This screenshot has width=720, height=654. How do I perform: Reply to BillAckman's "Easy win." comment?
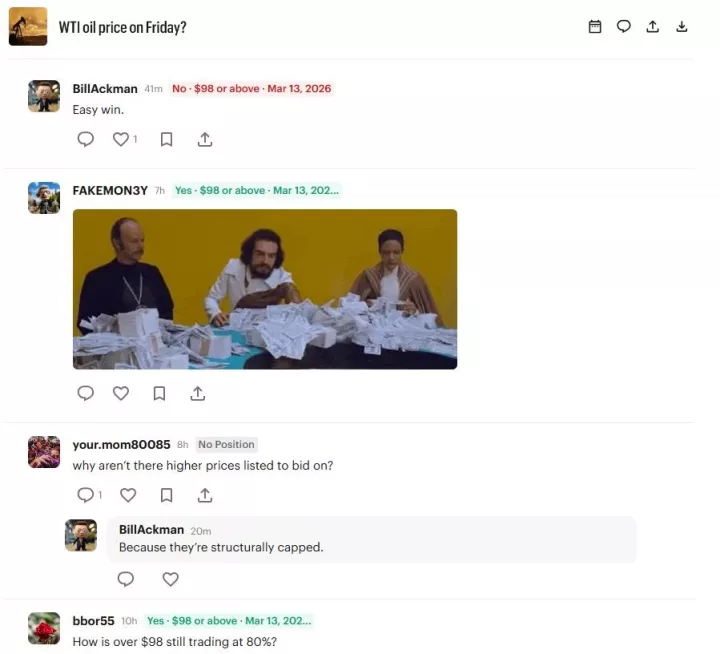[x=85, y=139]
